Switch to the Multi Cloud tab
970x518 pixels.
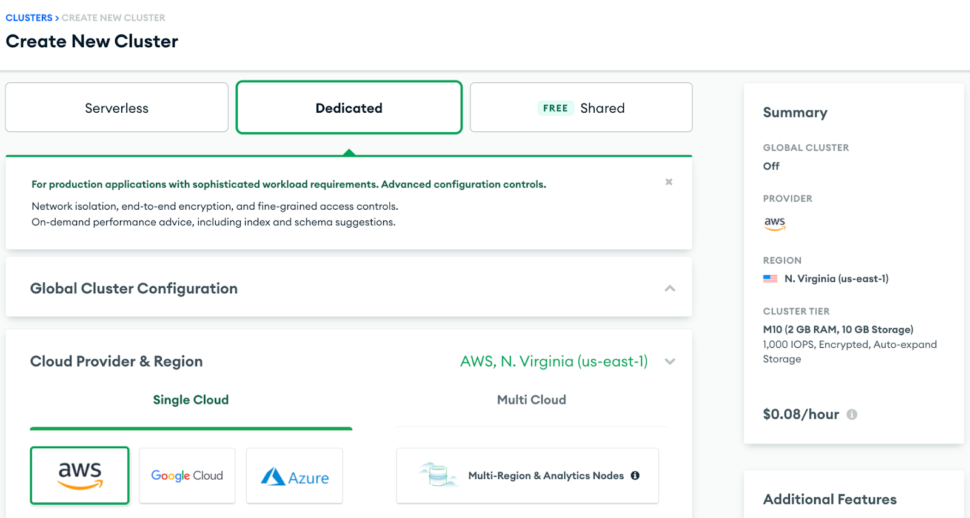[x=531, y=400]
